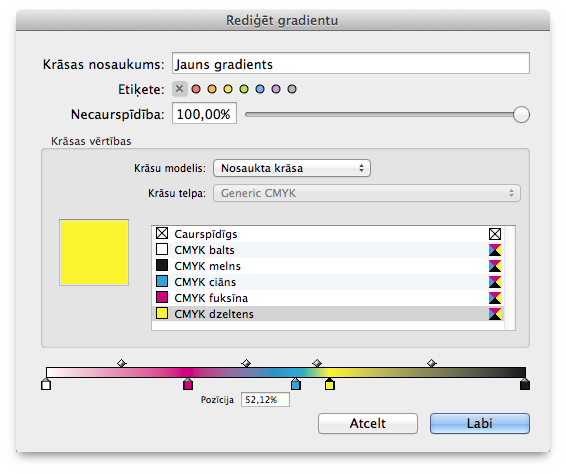Screen dimensions: 566x474
Task: Pick CMYK fuksīna color entry
Action: [x=328, y=298]
